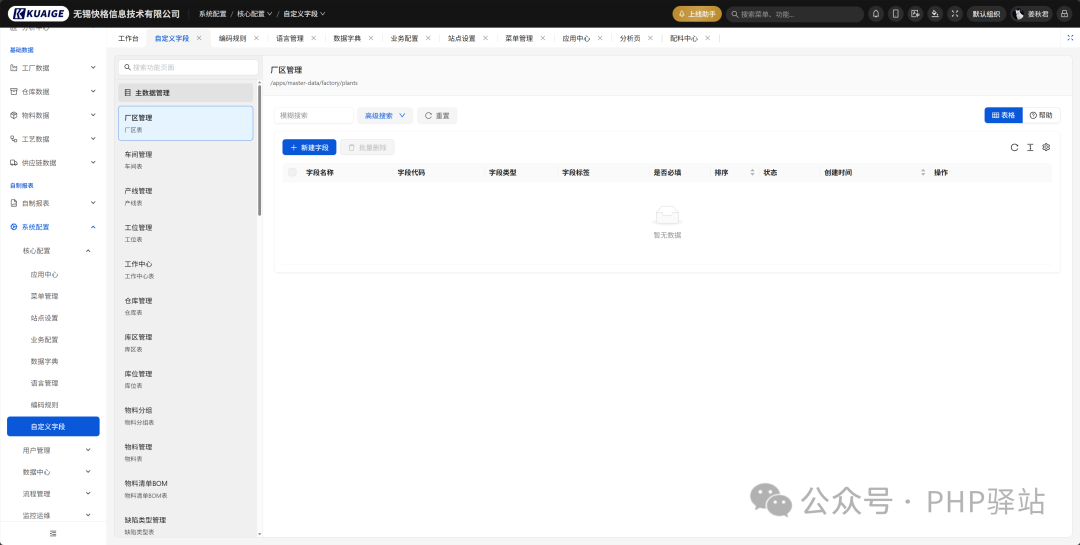Click the sidebar collapse icon at bottom

(53, 533)
